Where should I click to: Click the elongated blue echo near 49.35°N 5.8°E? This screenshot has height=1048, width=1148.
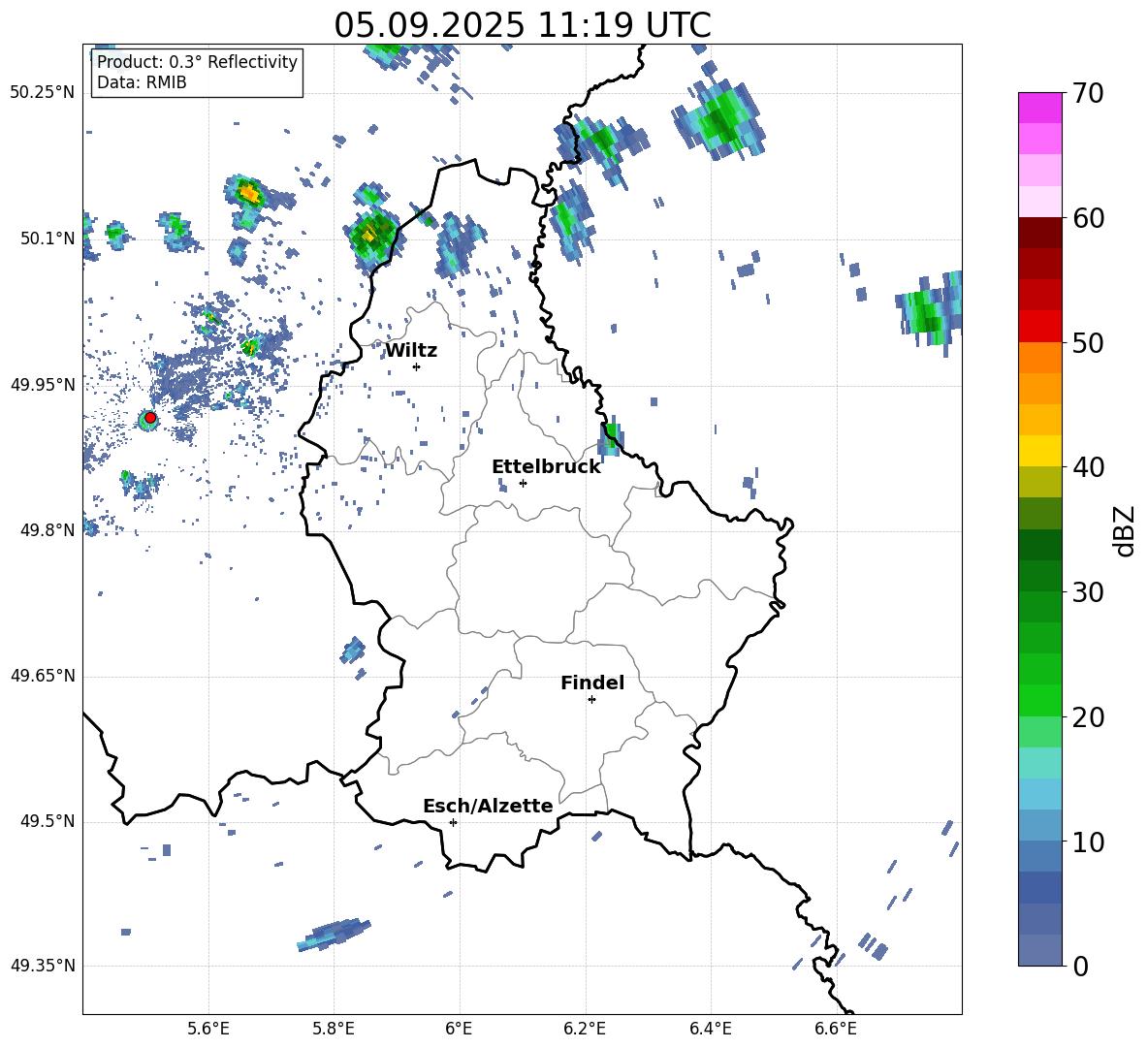coord(334,935)
